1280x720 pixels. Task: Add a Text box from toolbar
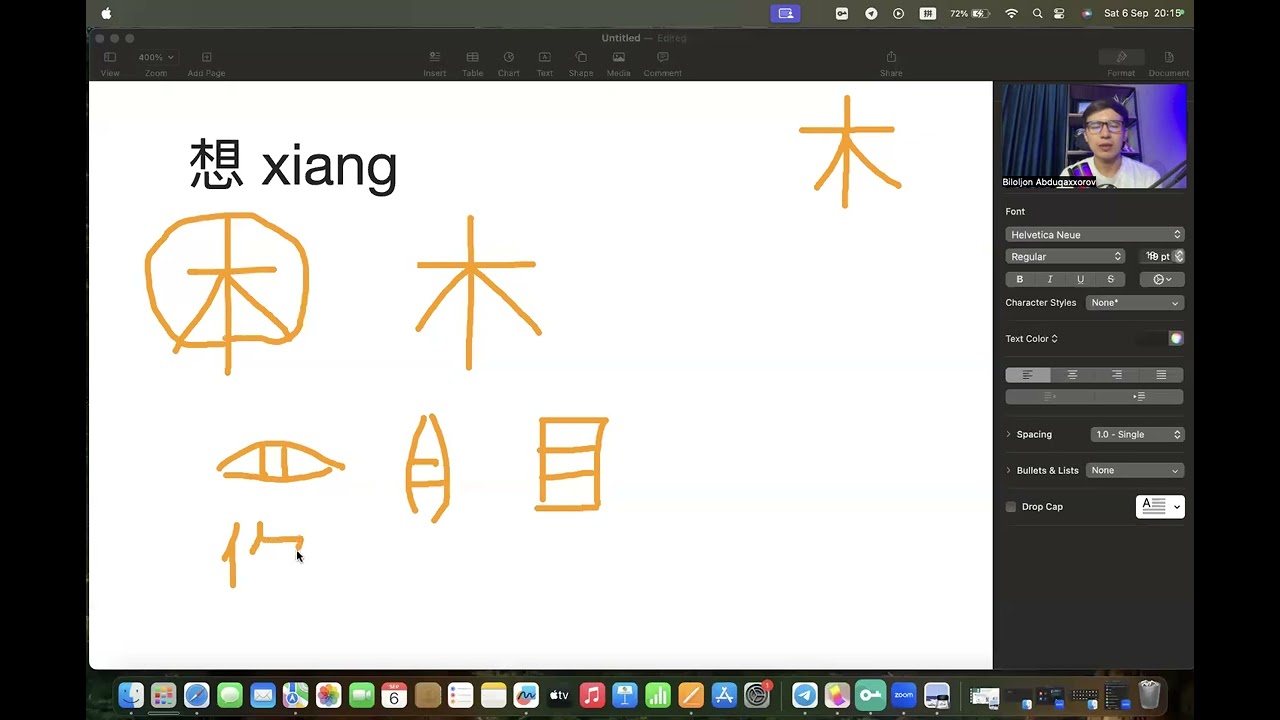(544, 63)
